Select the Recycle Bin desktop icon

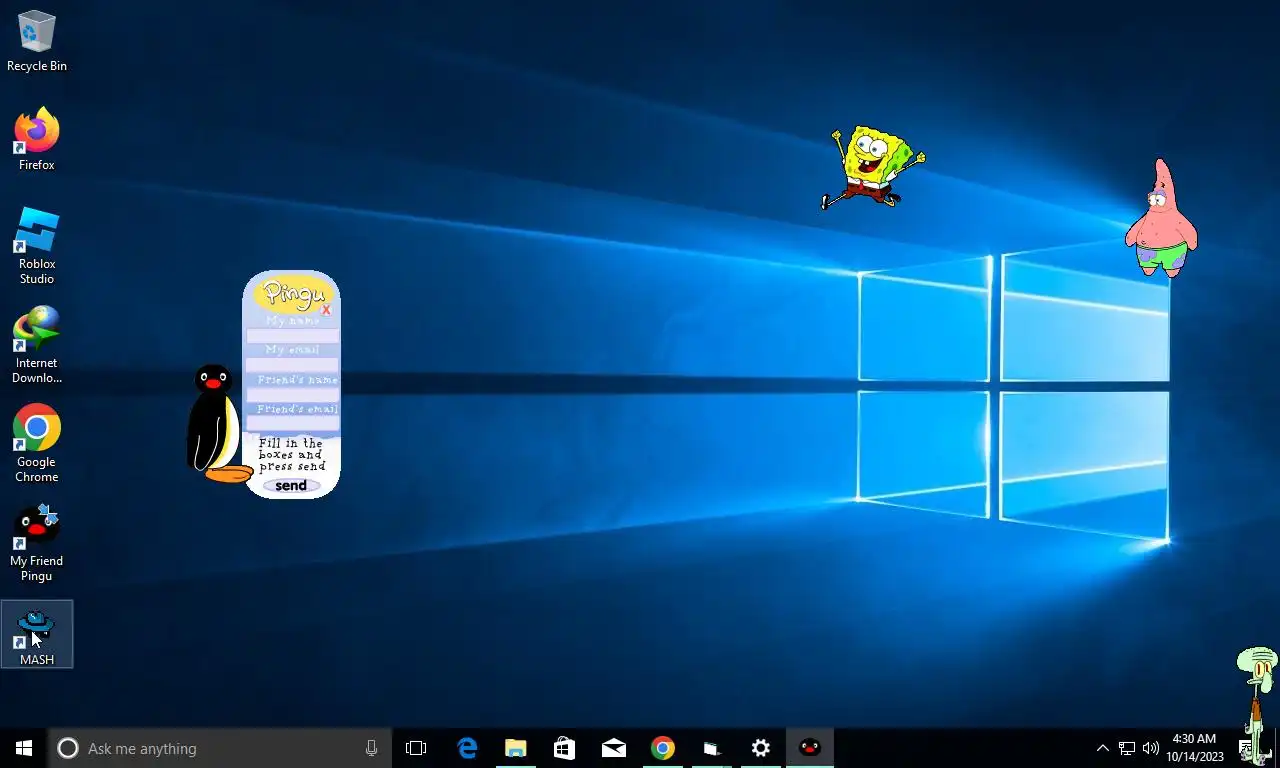(x=36, y=42)
